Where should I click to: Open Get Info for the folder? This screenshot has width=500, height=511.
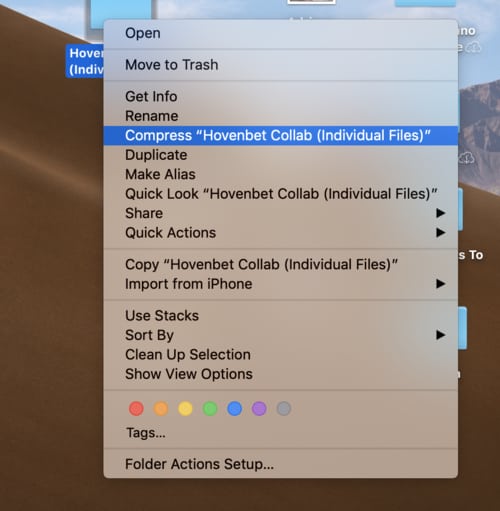click(x=280, y=97)
